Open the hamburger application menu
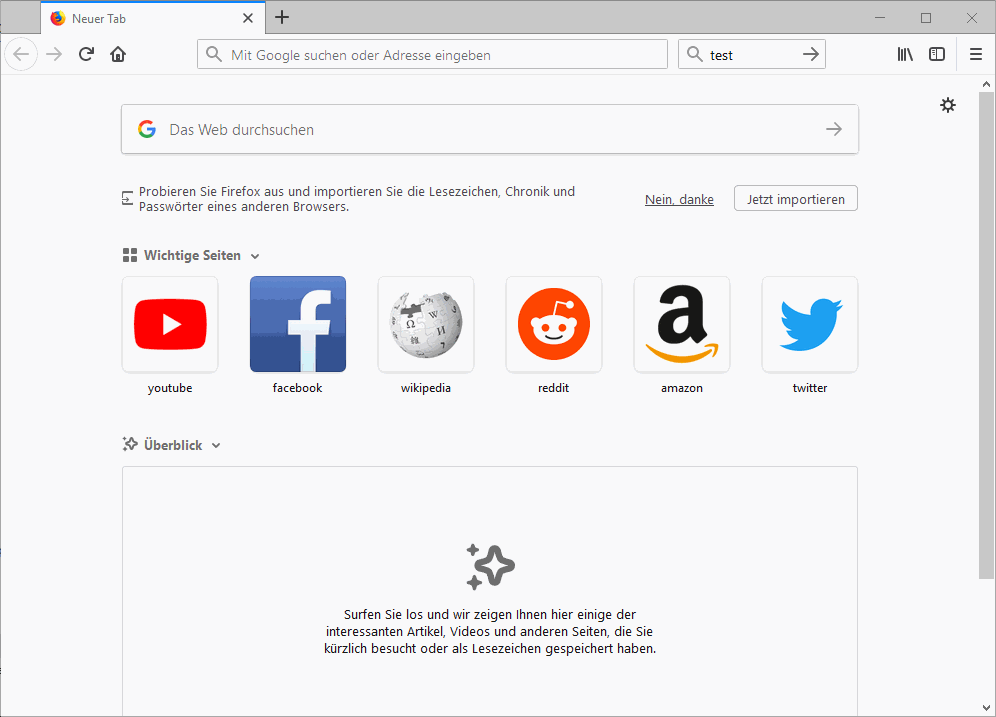This screenshot has width=996, height=717. pyautogui.click(x=976, y=55)
